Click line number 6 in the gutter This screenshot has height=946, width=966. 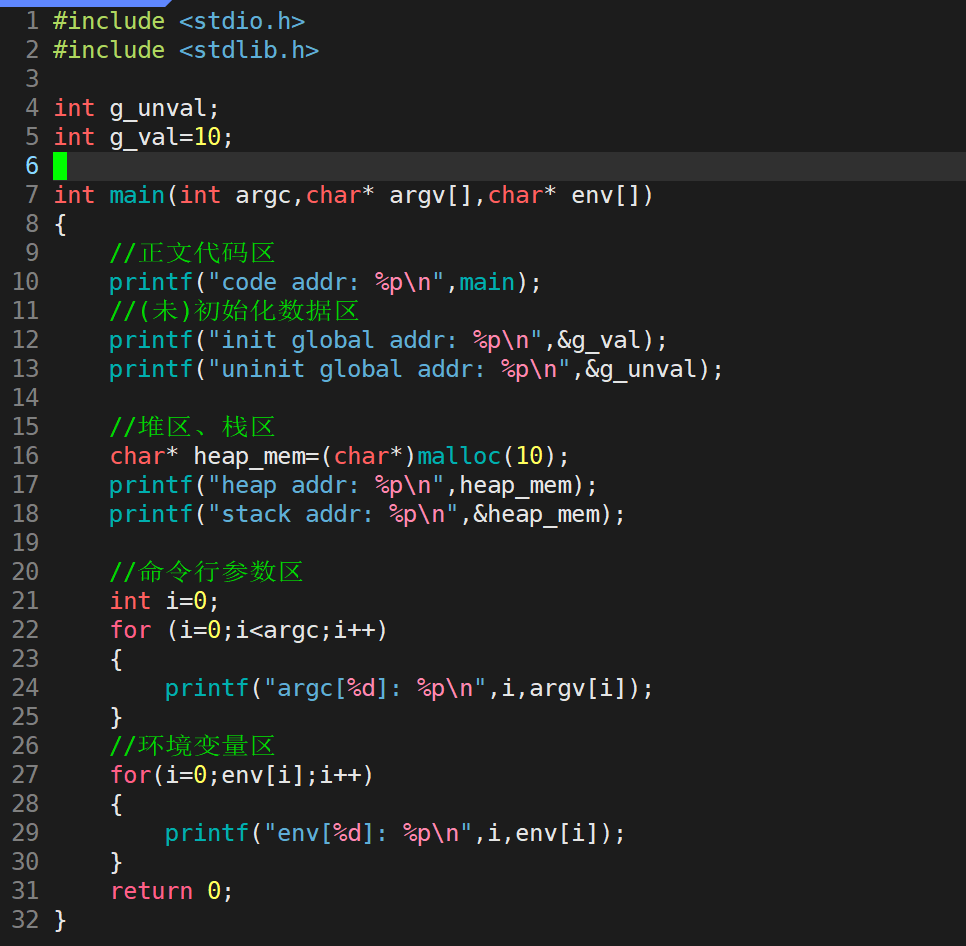(x=32, y=166)
